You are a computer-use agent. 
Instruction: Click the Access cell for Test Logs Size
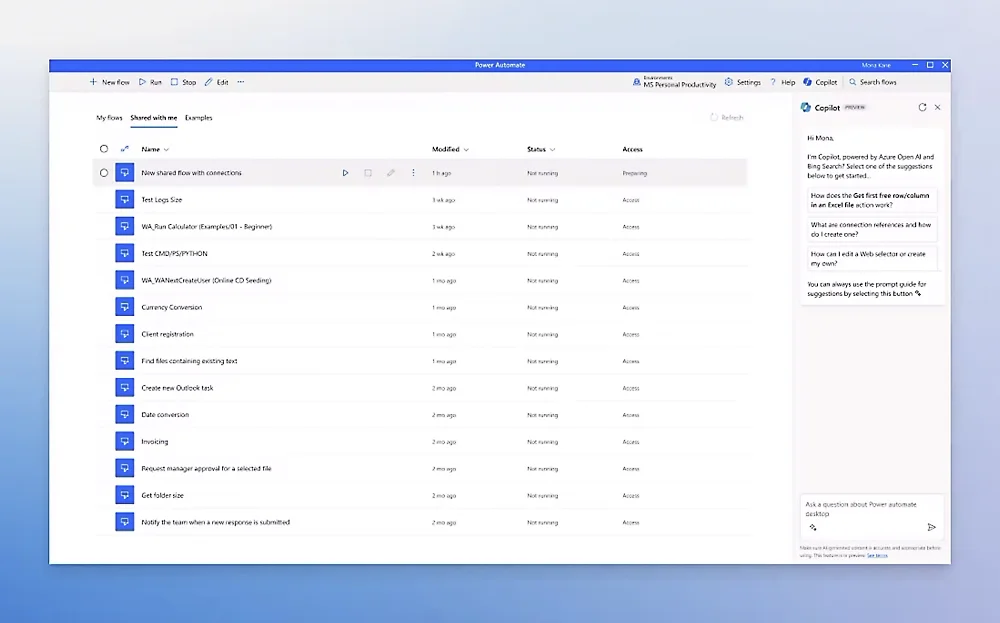(631, 200)
